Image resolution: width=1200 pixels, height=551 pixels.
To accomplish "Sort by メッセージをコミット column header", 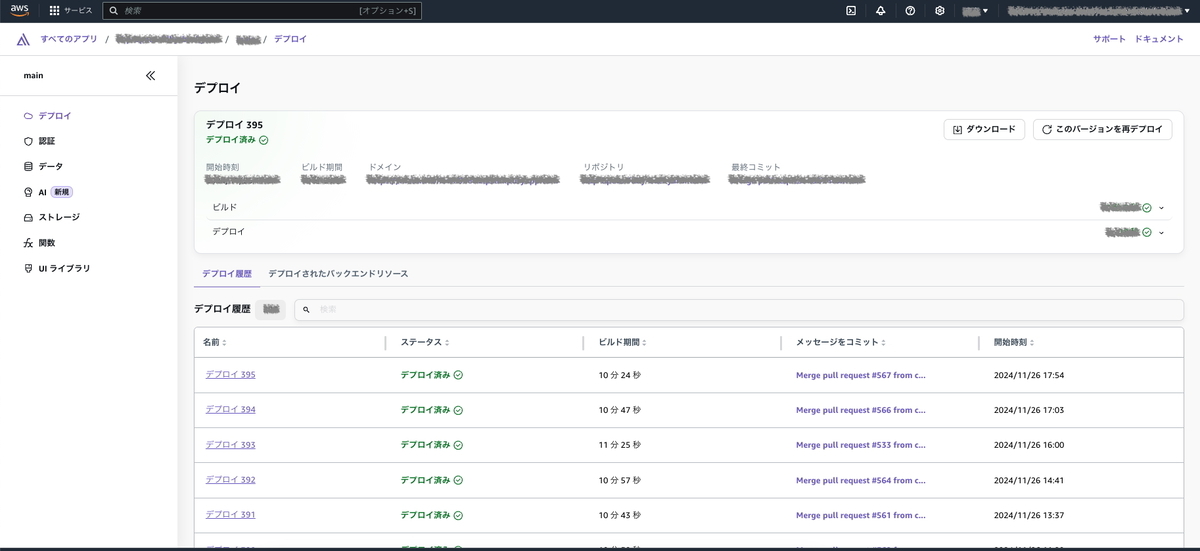I will (841, 342).
